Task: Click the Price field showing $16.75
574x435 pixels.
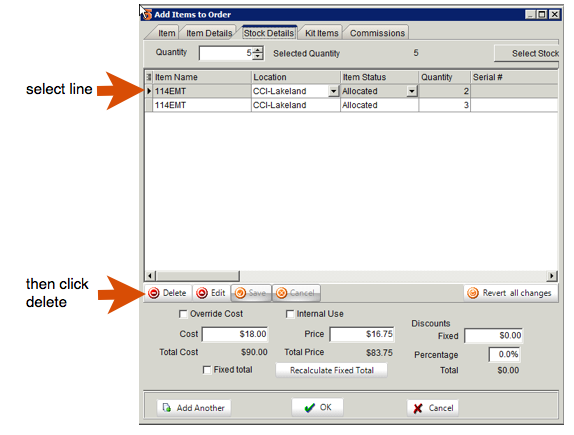Action: [x=362, y=334]
